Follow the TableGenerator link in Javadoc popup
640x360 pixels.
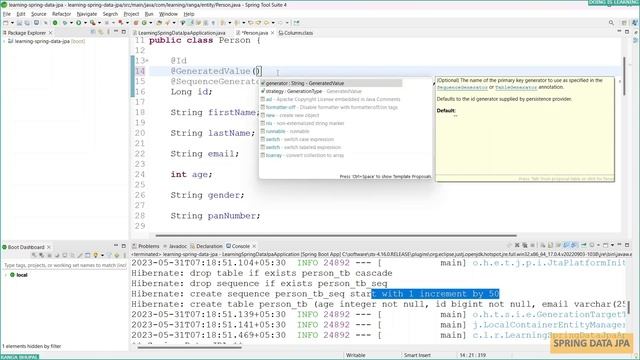tap(516, 87)
